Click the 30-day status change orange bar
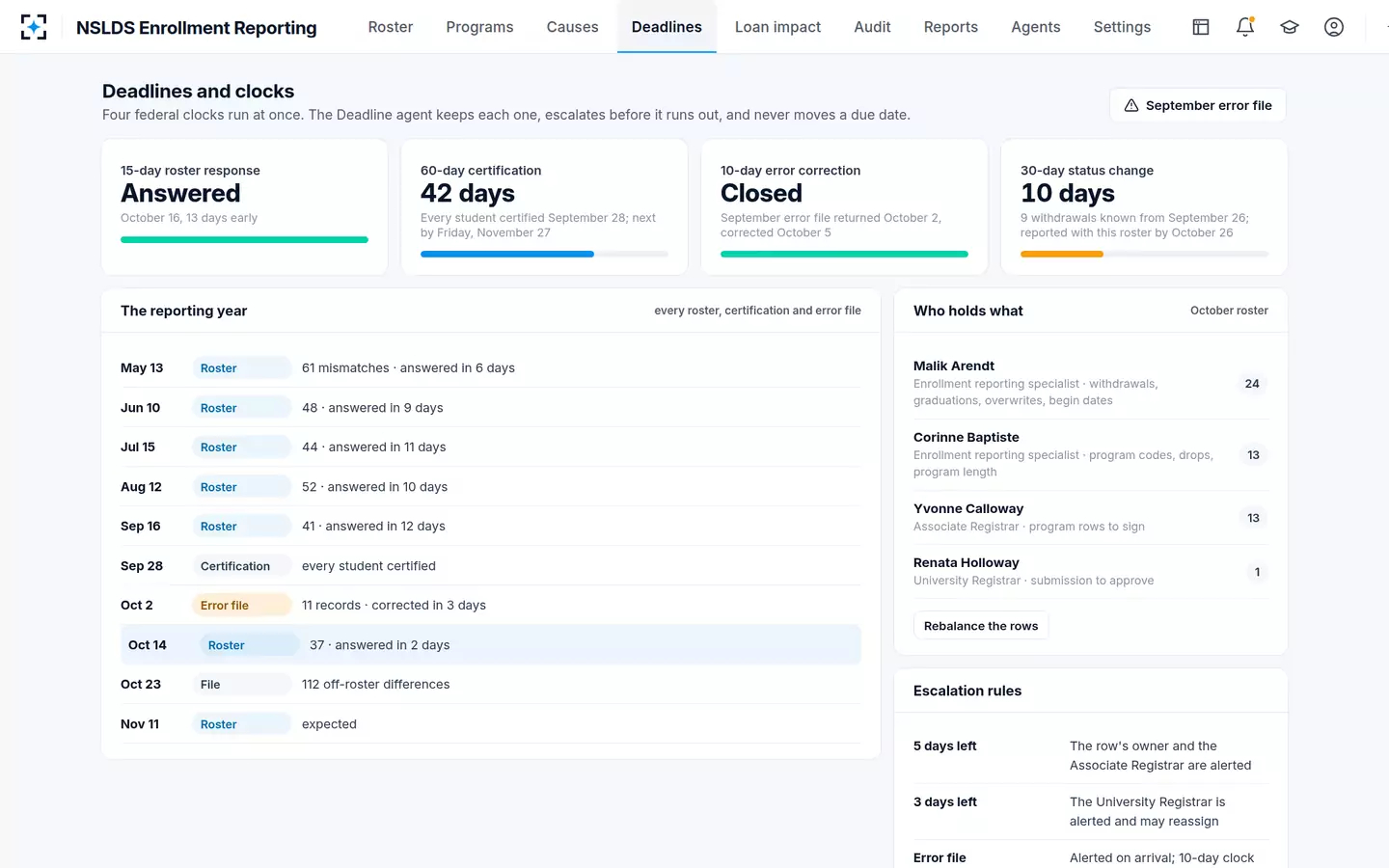 click(x=1061, y=254)
